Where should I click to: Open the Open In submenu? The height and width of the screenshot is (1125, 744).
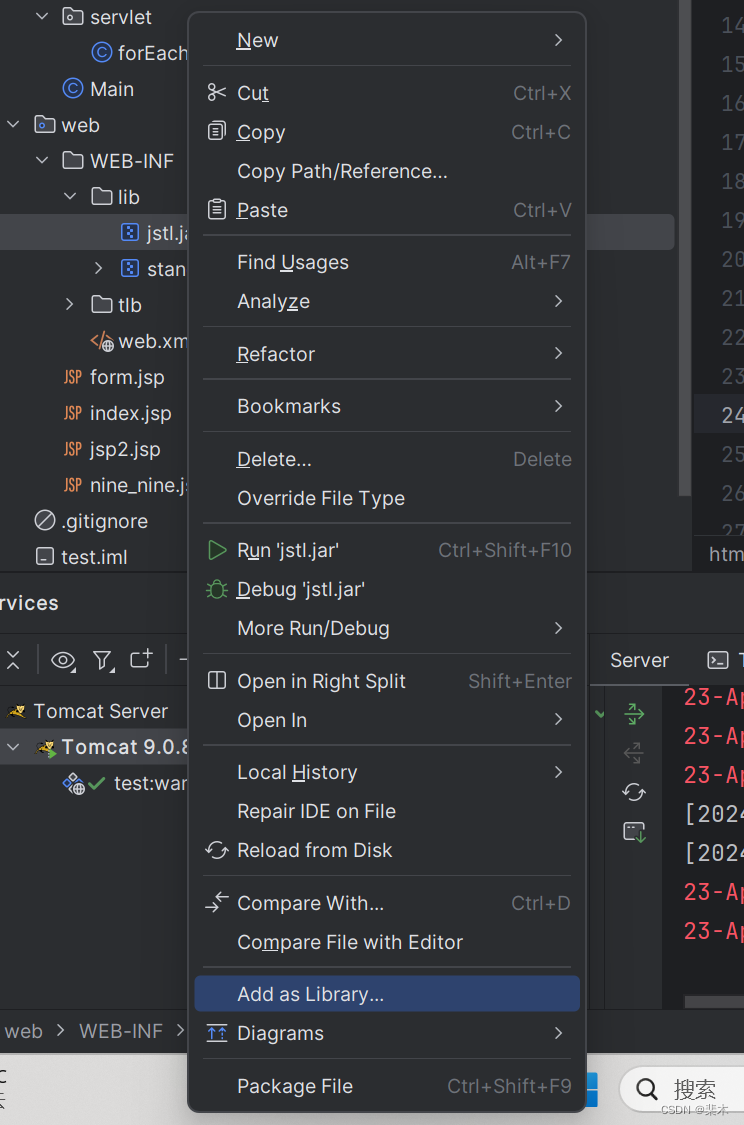387,720
